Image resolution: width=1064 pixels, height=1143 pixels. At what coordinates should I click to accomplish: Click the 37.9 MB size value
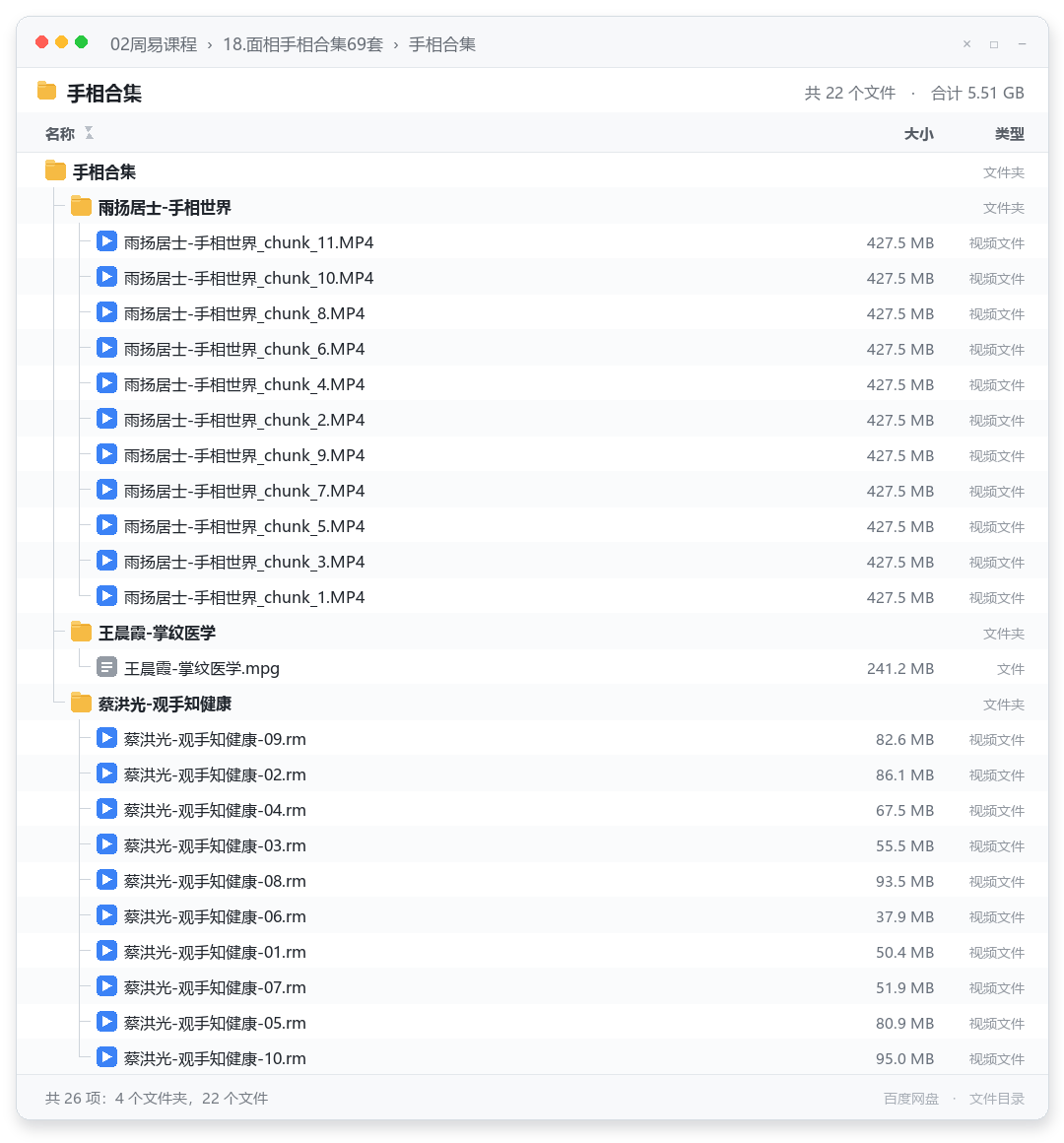904,917
